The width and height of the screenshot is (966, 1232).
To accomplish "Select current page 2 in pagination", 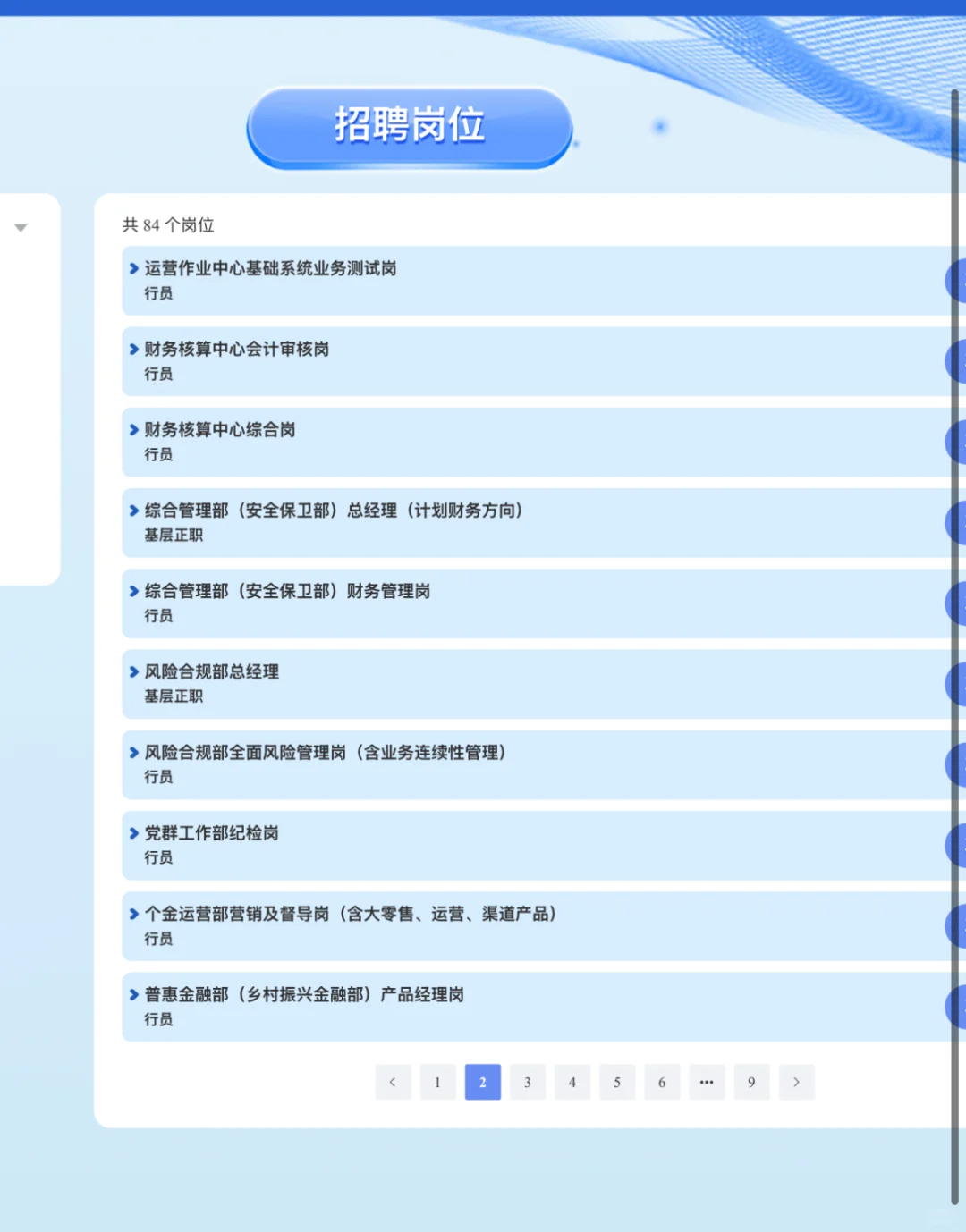I will (x=482, y=1082).
